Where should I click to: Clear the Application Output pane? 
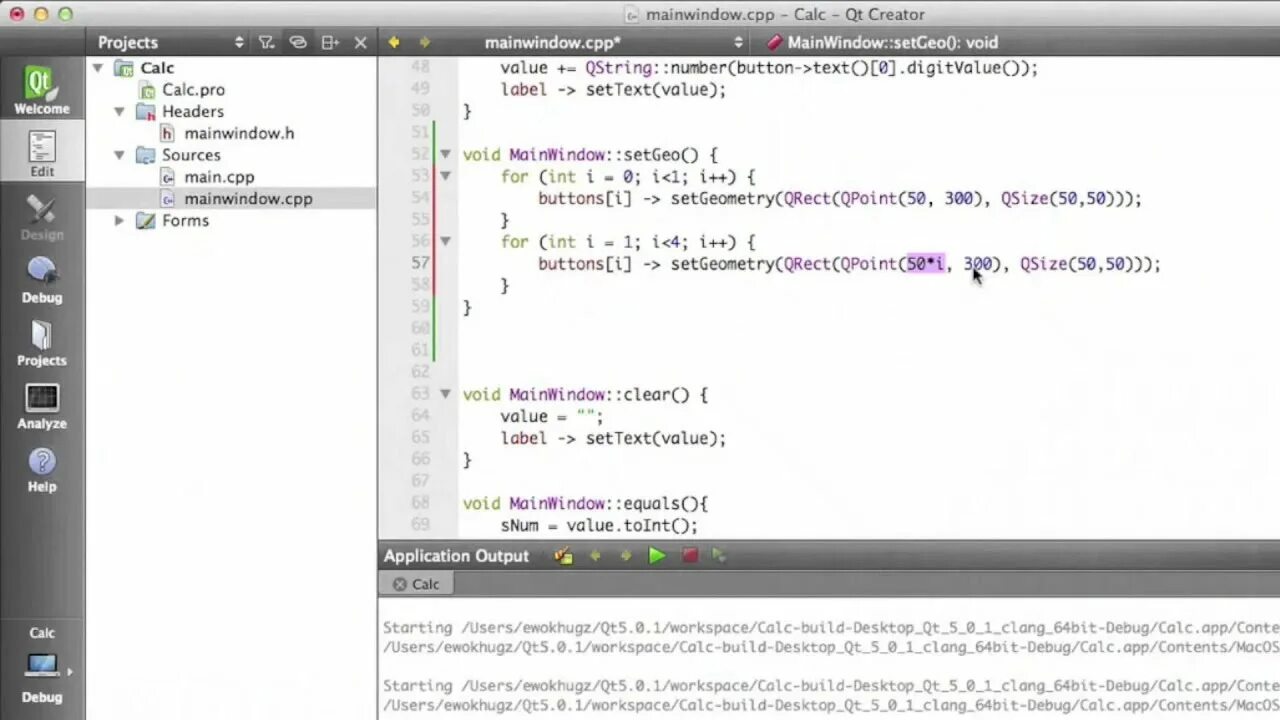tap(564, 556)
